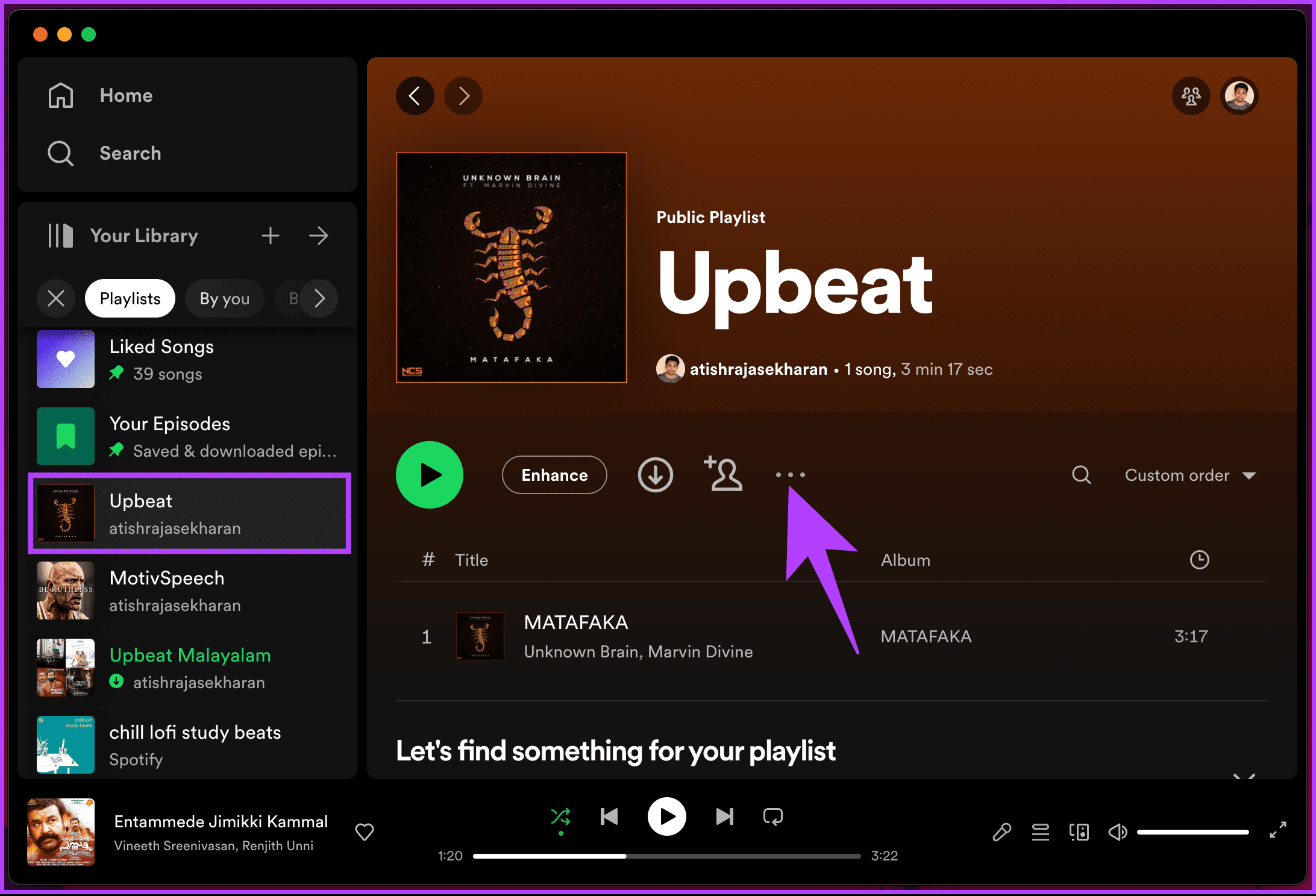Image resolution: width=1316 pixels, height=896 pixels.
Task: Sort by Album column header
Action: 906,560
